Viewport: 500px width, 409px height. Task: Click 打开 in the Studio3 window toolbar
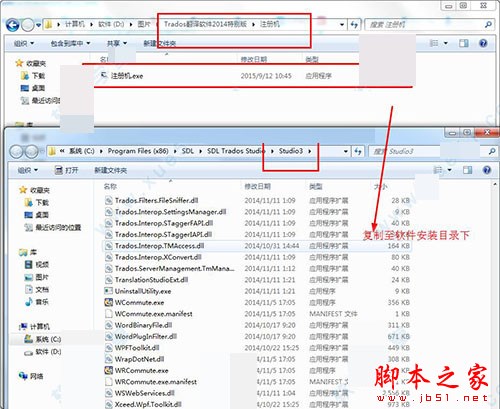coord(67,170)
